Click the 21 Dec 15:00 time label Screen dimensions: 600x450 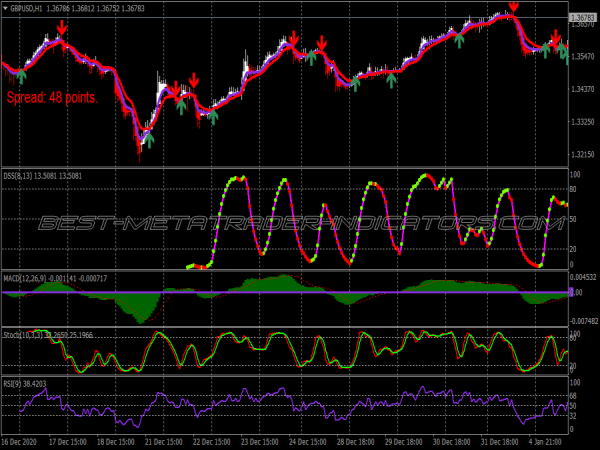tap(163, 442)
